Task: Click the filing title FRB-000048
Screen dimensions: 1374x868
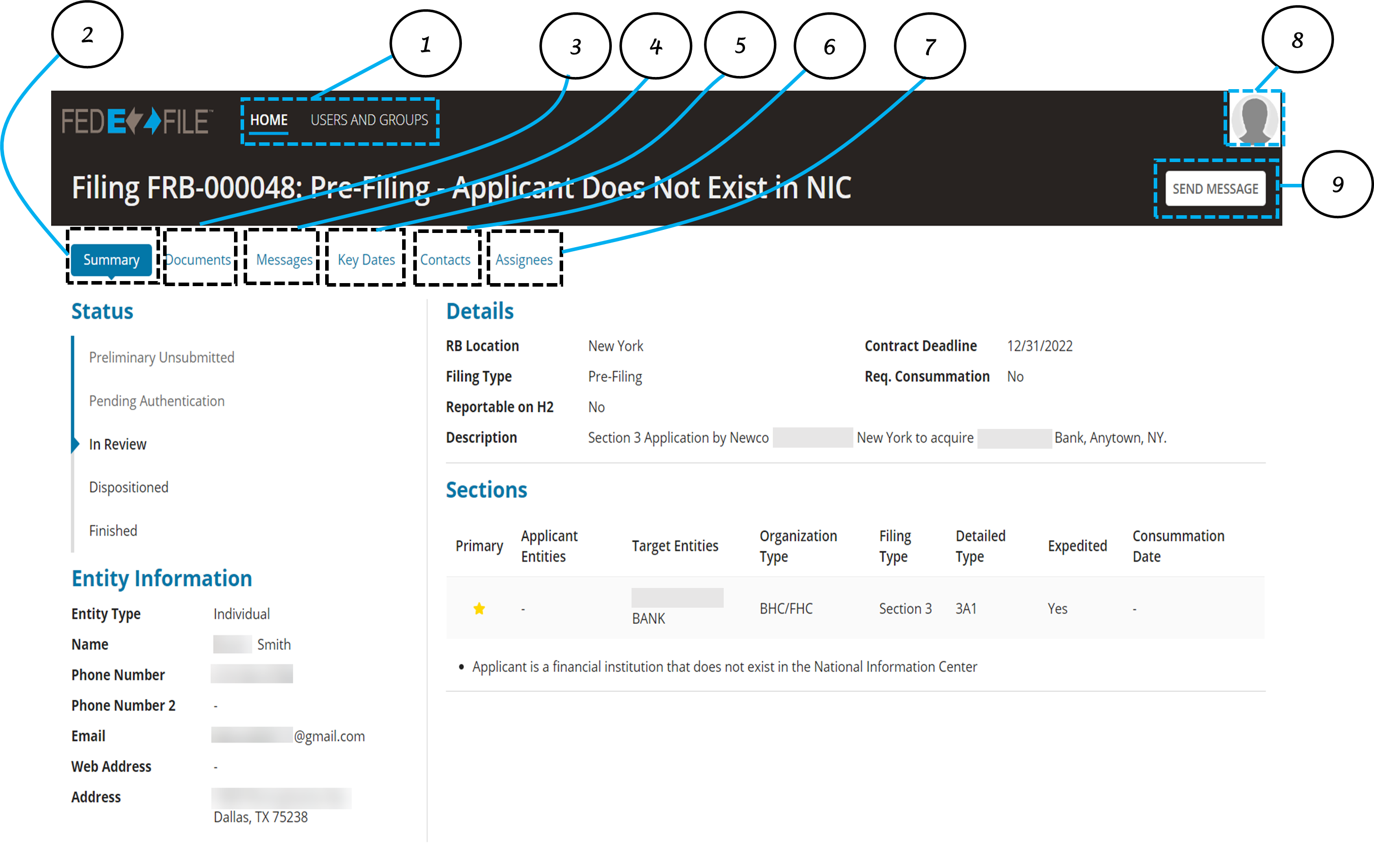Action: [x=461, y=188]
